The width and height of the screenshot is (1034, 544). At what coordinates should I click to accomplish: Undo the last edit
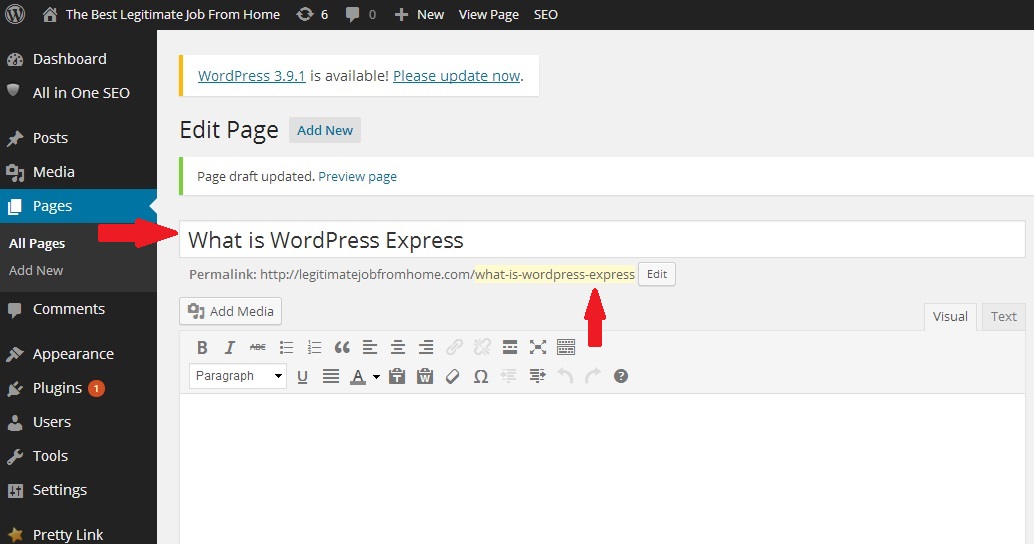pyautogui.click(x=565, y=377)
